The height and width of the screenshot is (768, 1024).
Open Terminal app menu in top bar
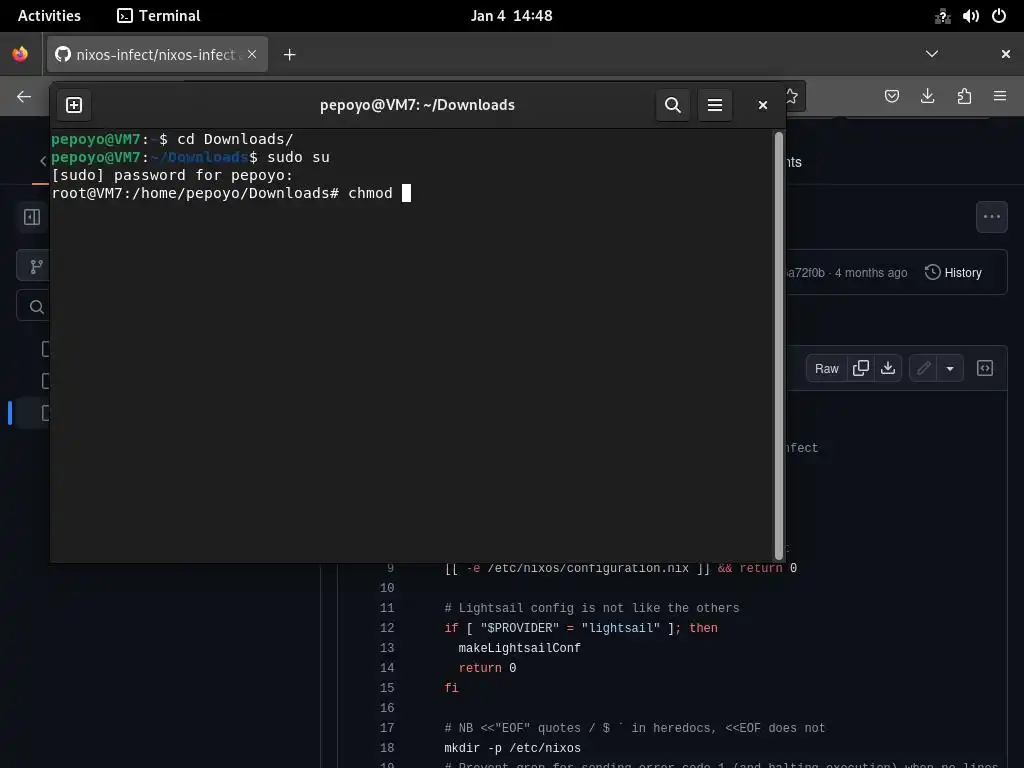click(159, 16)
